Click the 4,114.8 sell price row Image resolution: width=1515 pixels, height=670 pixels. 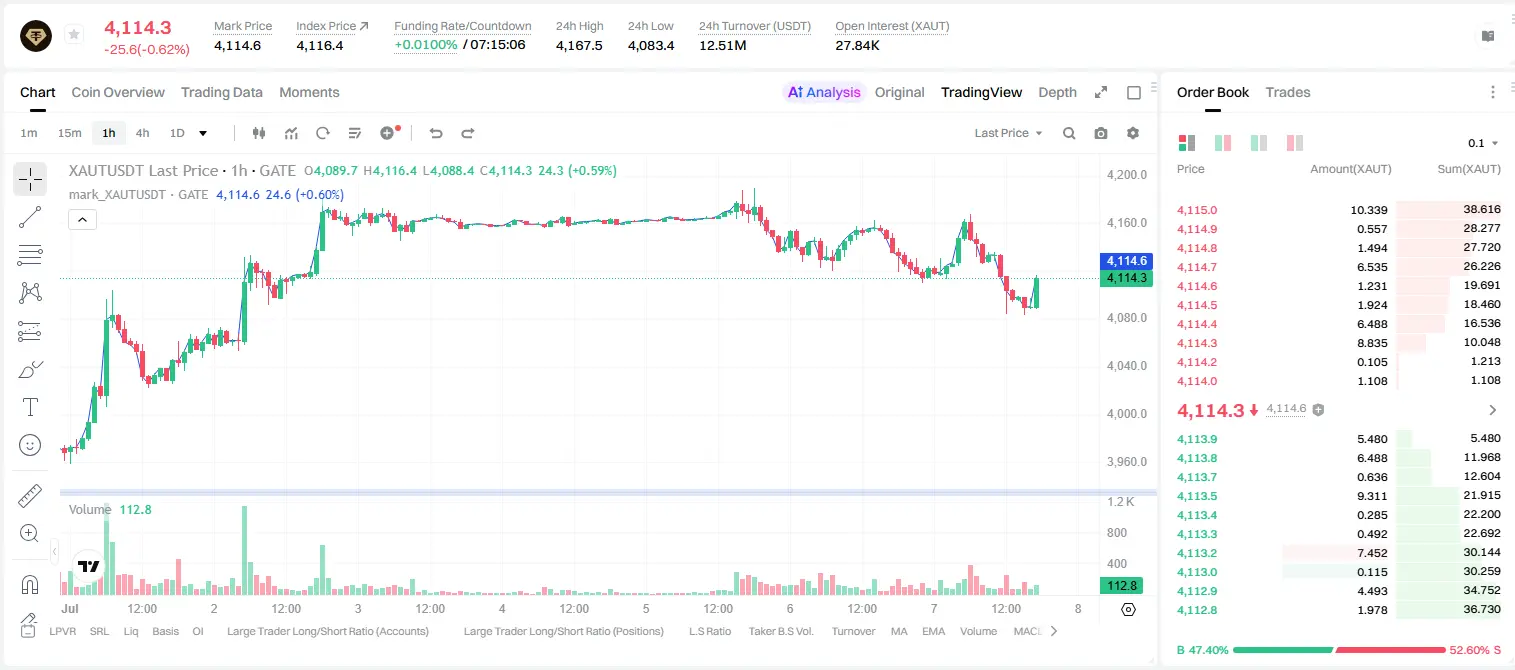(1338, 248)
